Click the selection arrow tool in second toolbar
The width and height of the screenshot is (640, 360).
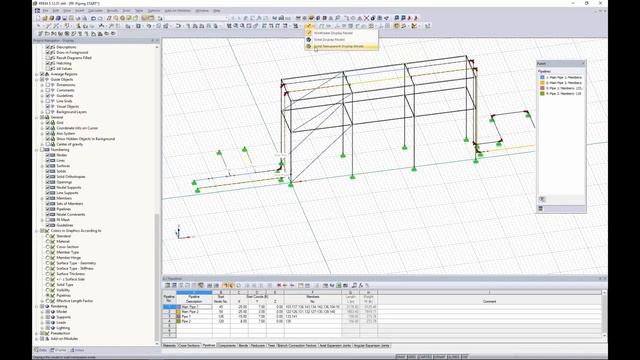click(39, 26)
